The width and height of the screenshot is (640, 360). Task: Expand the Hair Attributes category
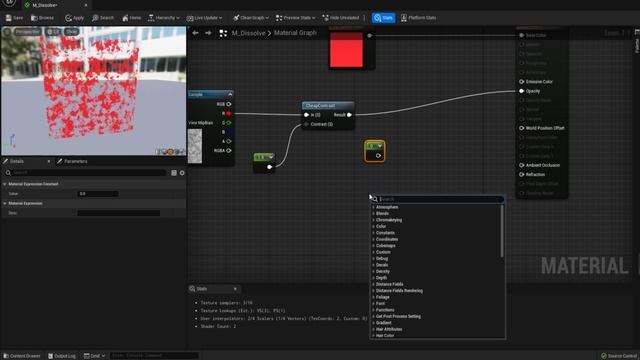pyautogui.click(x=373, y=329)
